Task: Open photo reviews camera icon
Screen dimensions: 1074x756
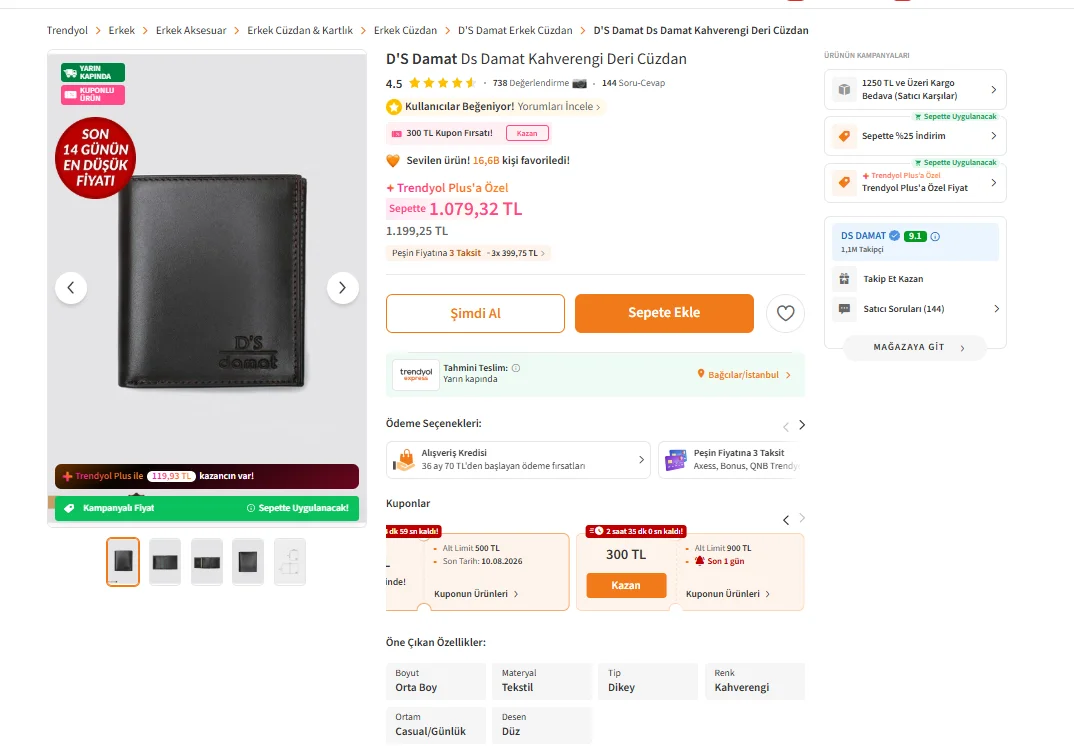Action: (579, 84)
